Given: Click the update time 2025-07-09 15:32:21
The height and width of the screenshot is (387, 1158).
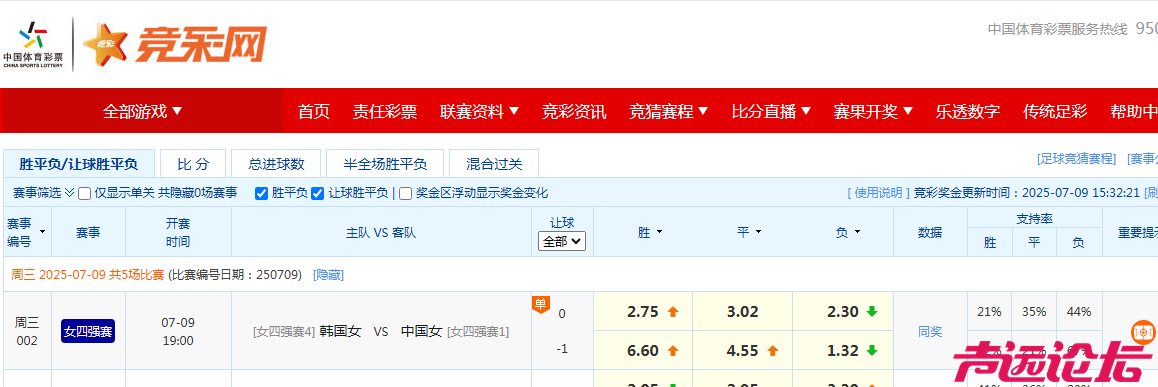Looking at the screenshot, I should [x=1080, y=194].
